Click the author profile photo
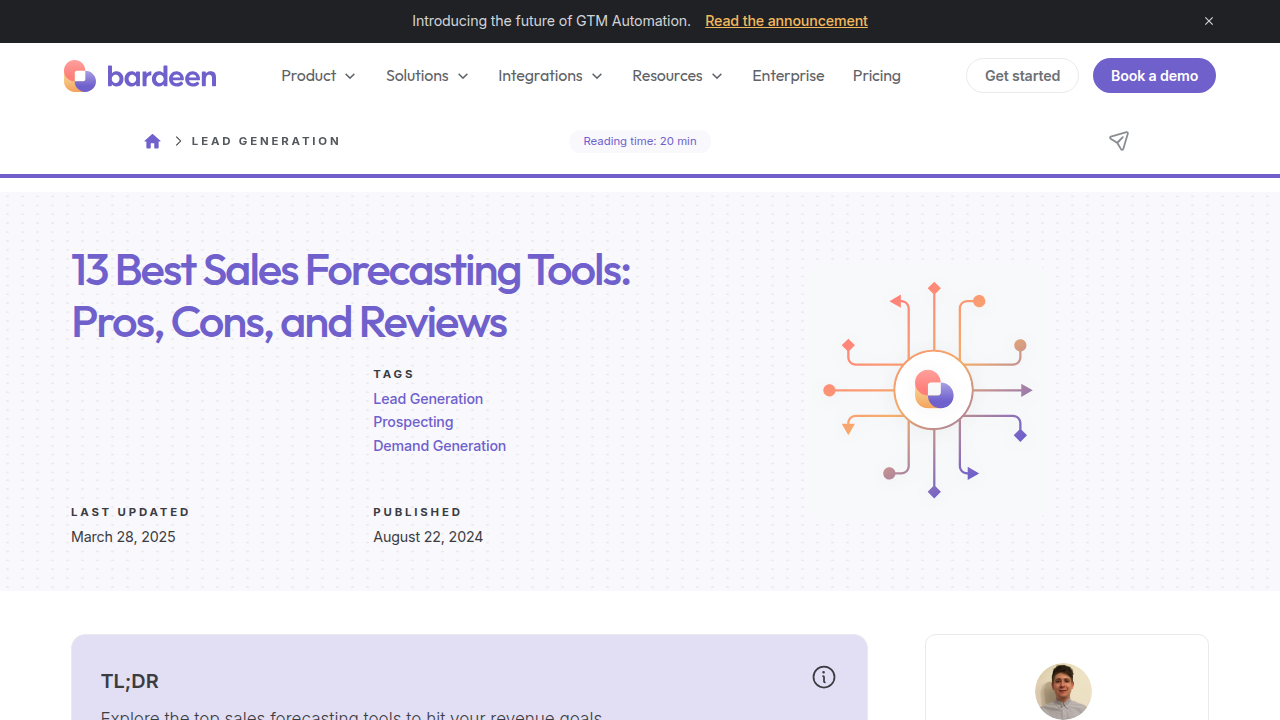The height and width of the screenshot is (720, 1280). tap(1063, 691)
